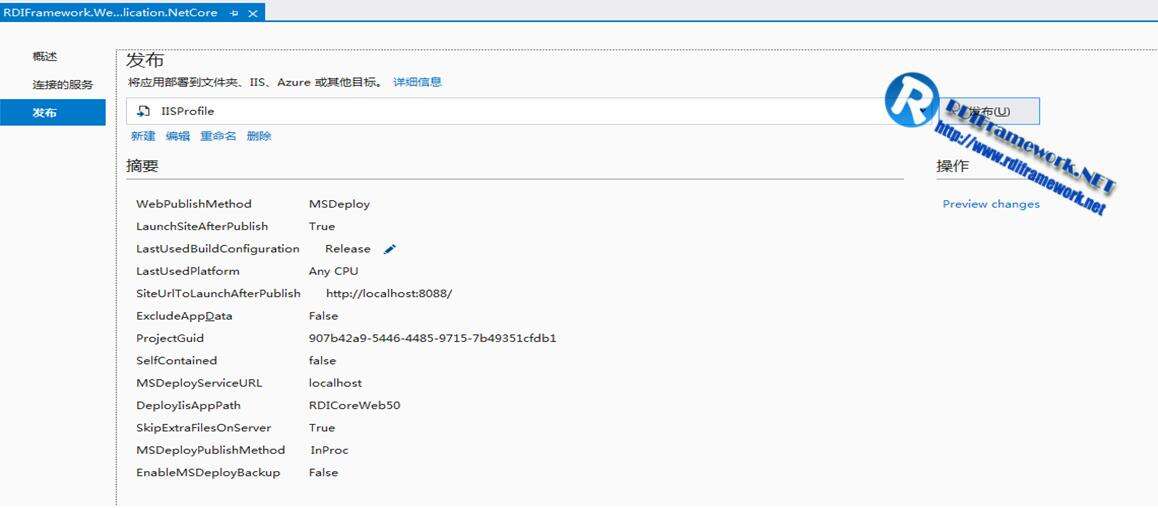The image size is (1158, 508).
Task: Select the 发布 publish sidebar tab
Action: pos(52,113)
